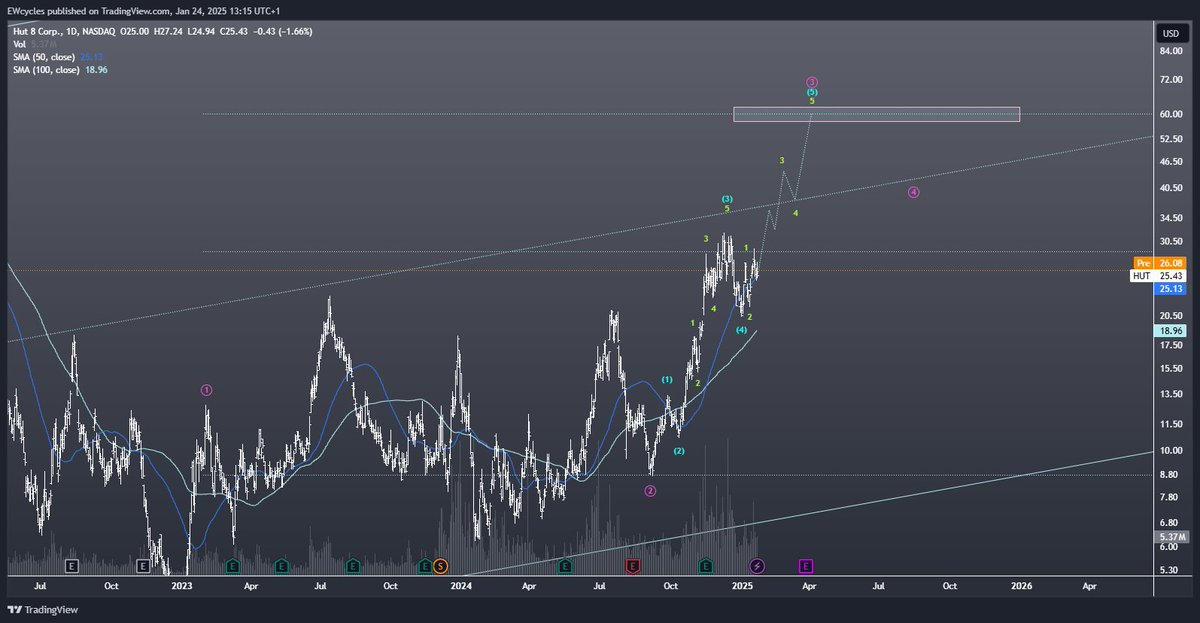Screen dimensions: 1200x623
Task: Click the 34.50 price axis label
Action: point(1170,218)
